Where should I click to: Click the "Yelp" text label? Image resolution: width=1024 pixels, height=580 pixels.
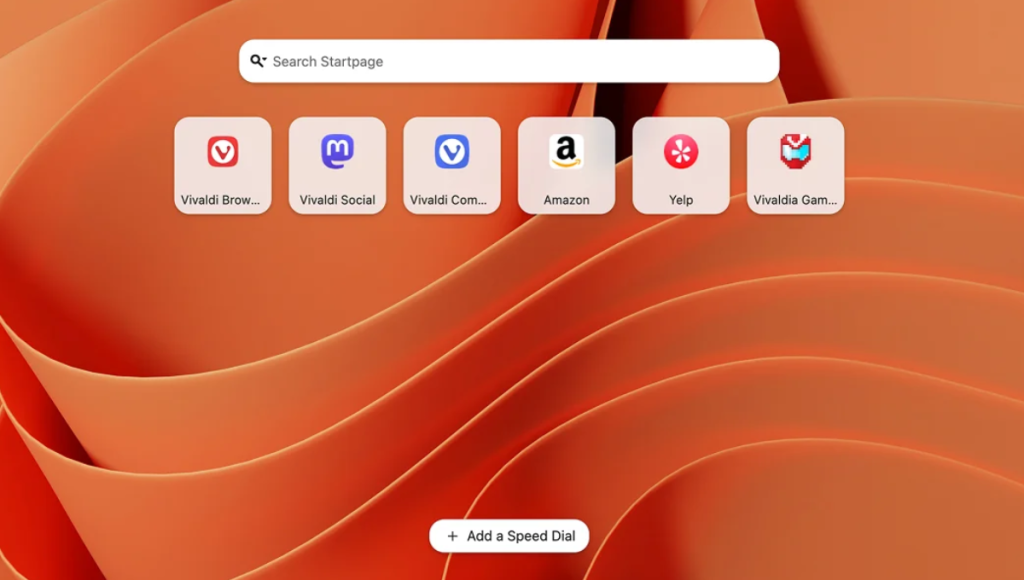point(681,200)
